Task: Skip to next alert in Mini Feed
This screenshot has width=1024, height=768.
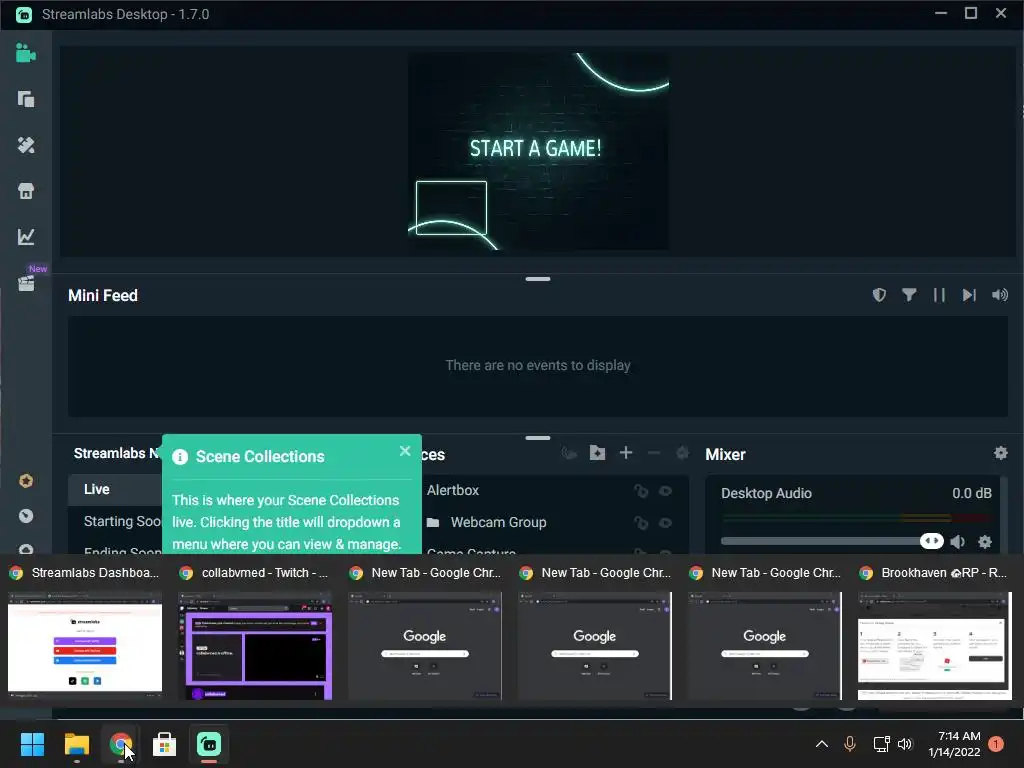Action: (x=968, y=295)
